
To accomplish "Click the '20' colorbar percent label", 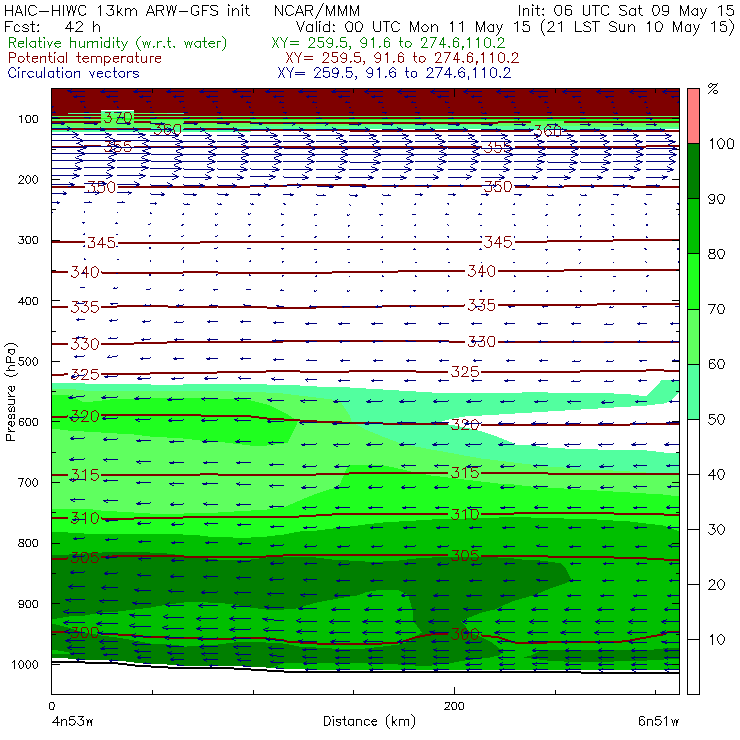I will 716,585.
